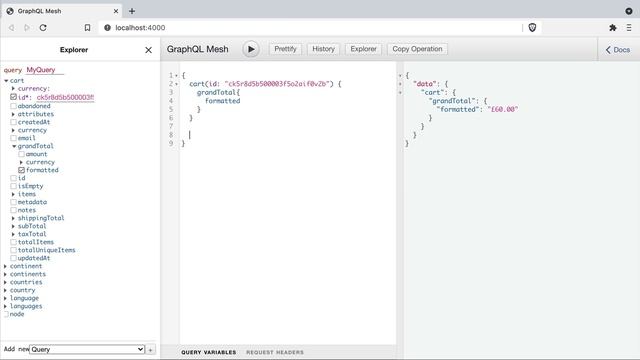Fold query at line 1 arrow
This screenshot has width=640, height=360.
coord(176,76)
